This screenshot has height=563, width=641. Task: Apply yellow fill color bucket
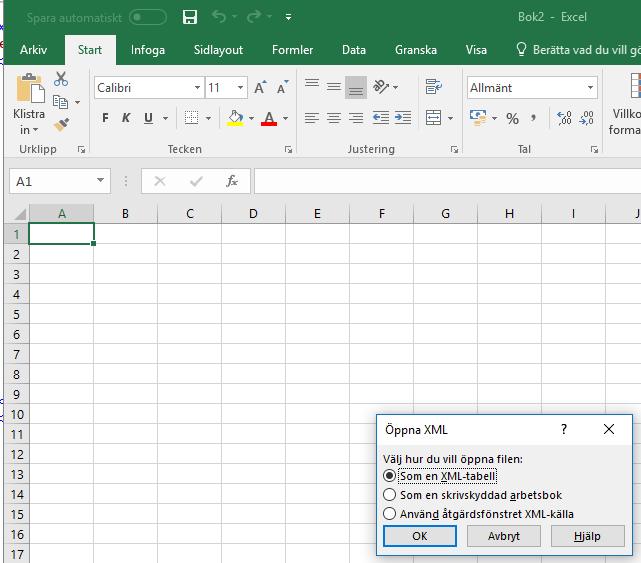[235, 118]
